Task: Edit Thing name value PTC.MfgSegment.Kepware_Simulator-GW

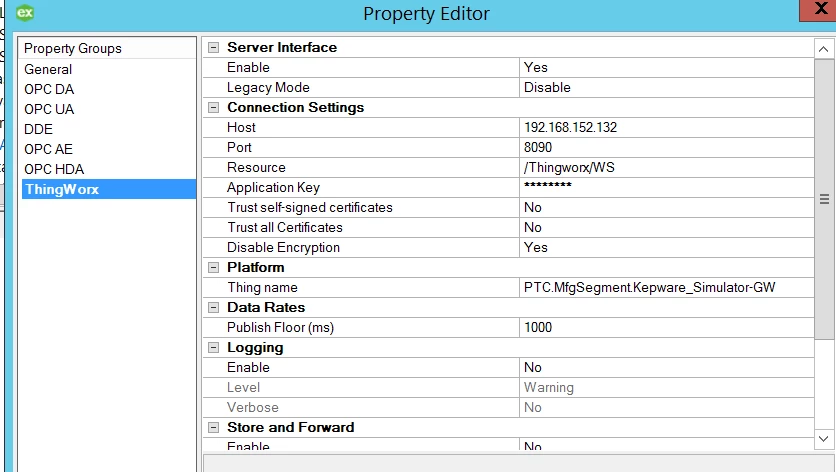Action: point(666,287)
